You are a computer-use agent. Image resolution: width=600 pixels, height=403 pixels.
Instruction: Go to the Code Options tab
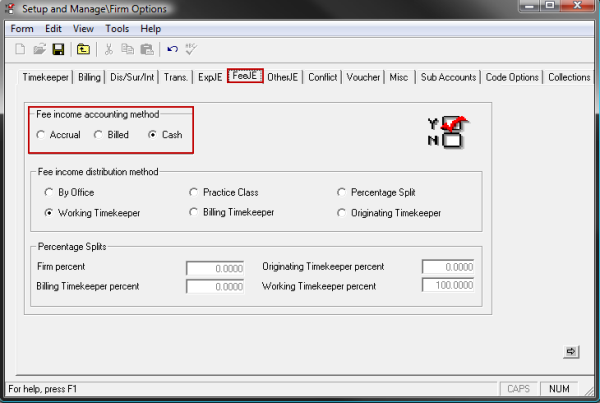512,77
